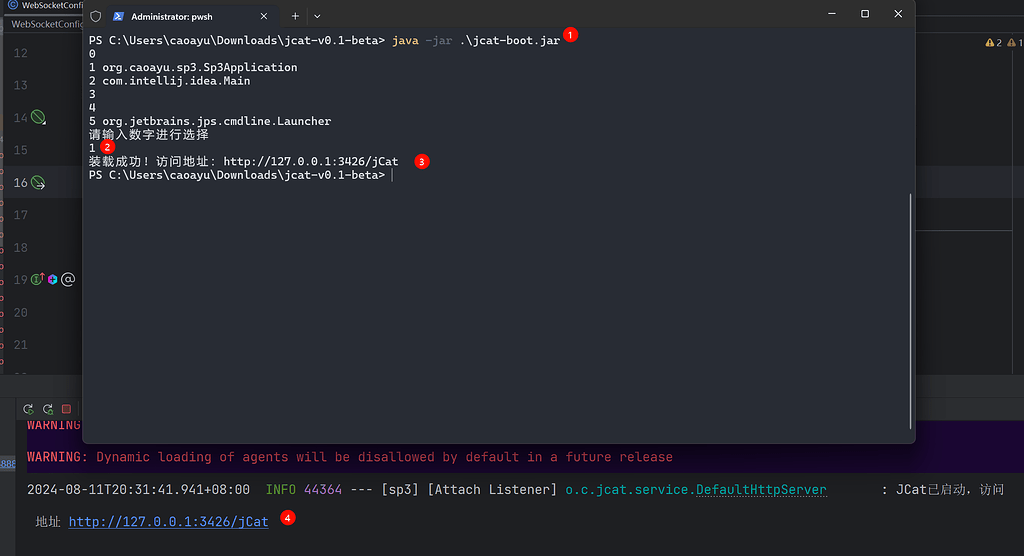The image size is (1024, 556).
Task: Expand the terminal profile dropdown chevron
Action: coord(317,16)
